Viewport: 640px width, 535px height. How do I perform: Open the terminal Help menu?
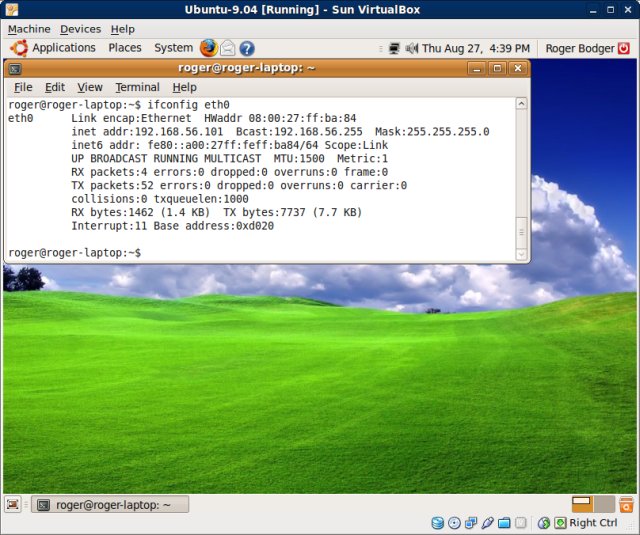[184, 87]
